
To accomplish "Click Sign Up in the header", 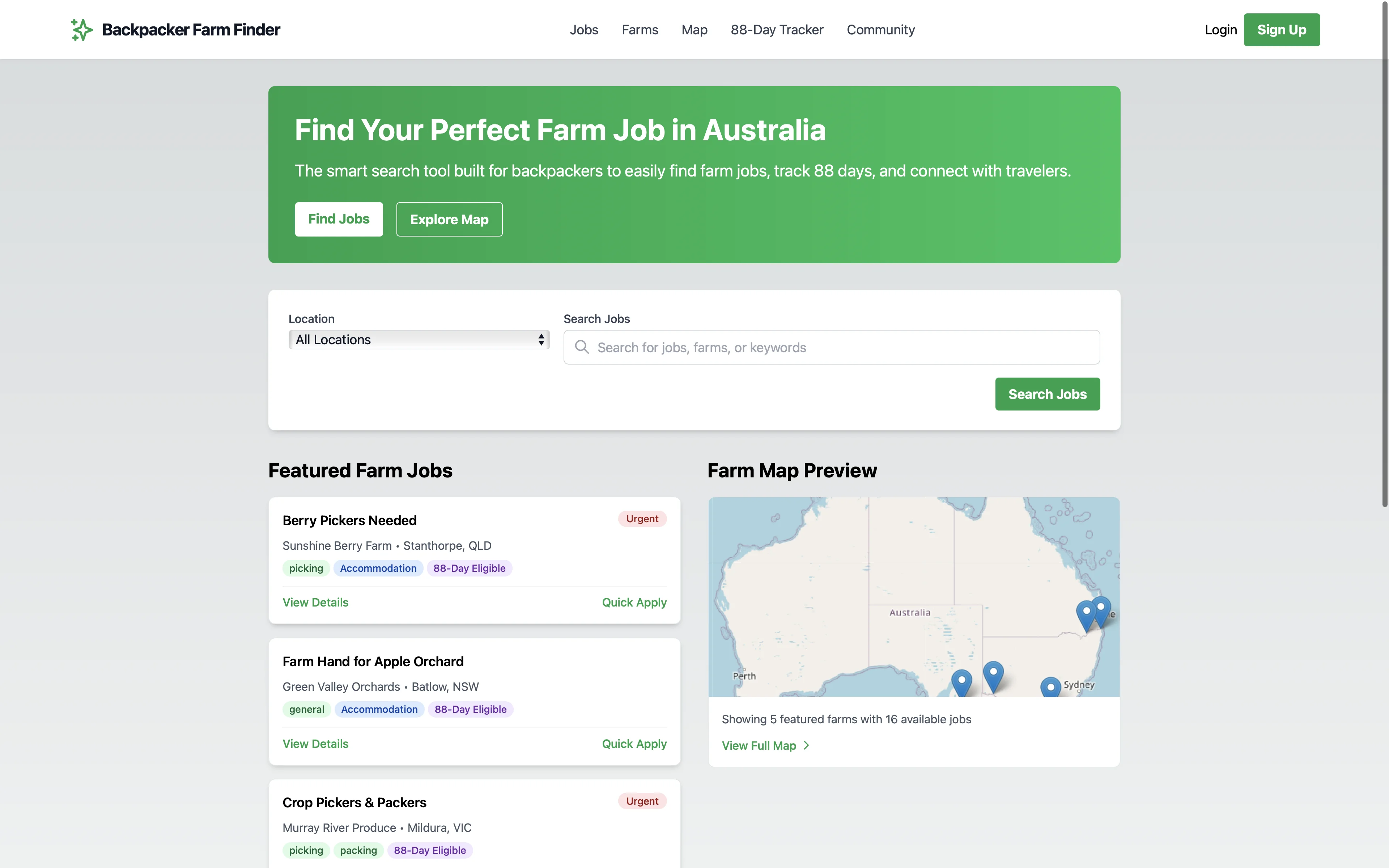I will pos(1282,29).
